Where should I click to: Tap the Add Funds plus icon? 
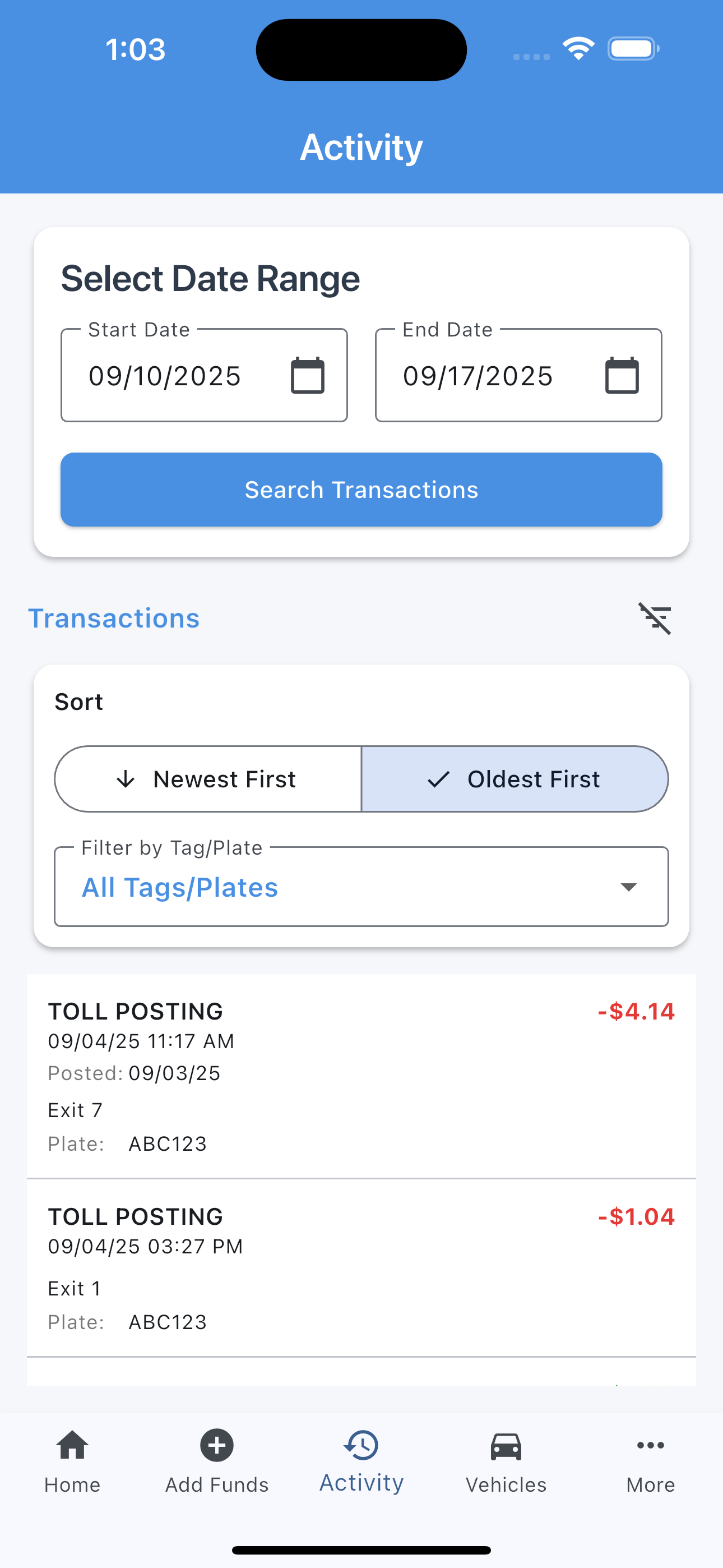pos(217,1446)
